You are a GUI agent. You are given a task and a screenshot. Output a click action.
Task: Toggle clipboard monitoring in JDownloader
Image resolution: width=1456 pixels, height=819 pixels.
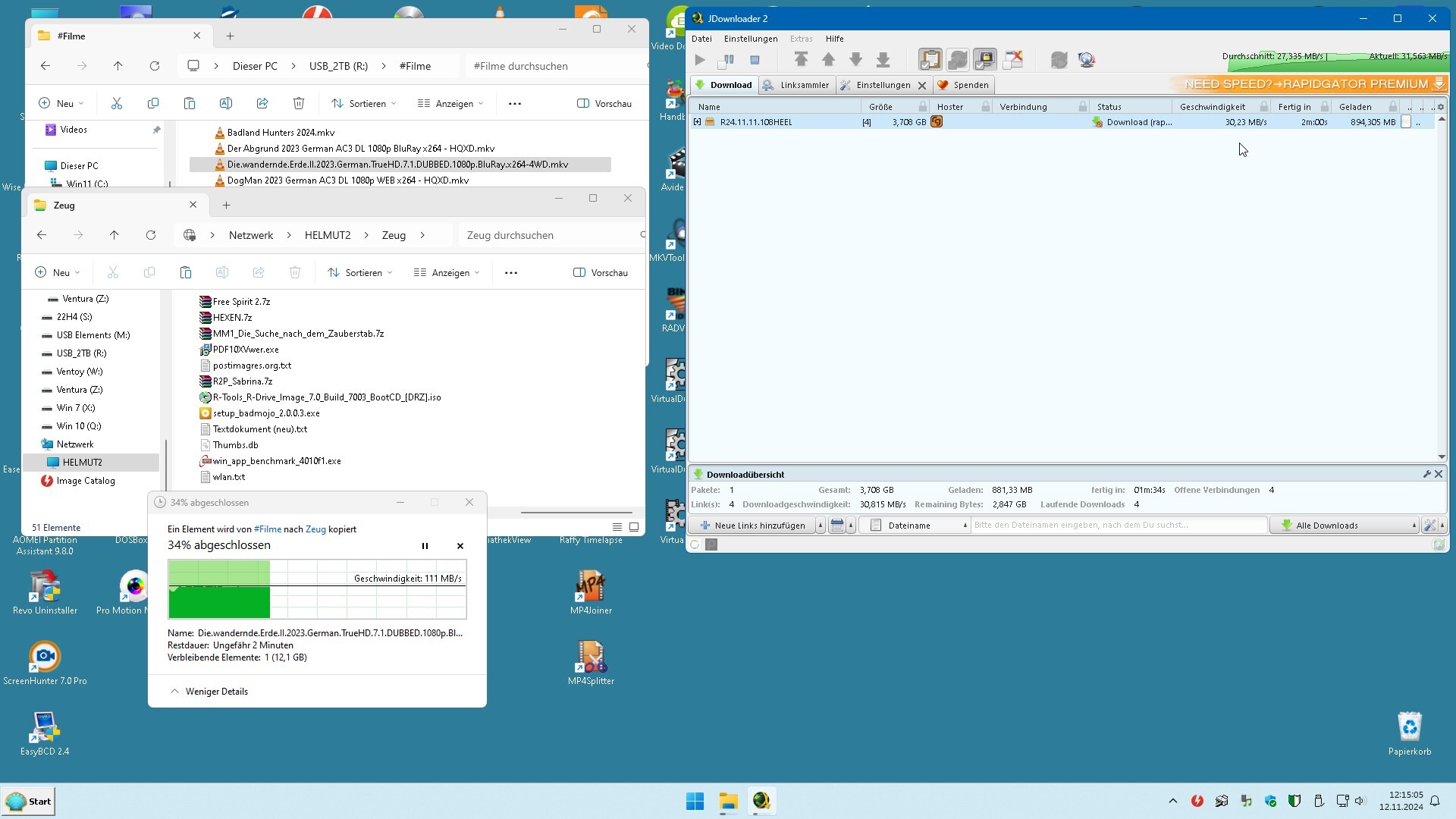click(930, 59)
